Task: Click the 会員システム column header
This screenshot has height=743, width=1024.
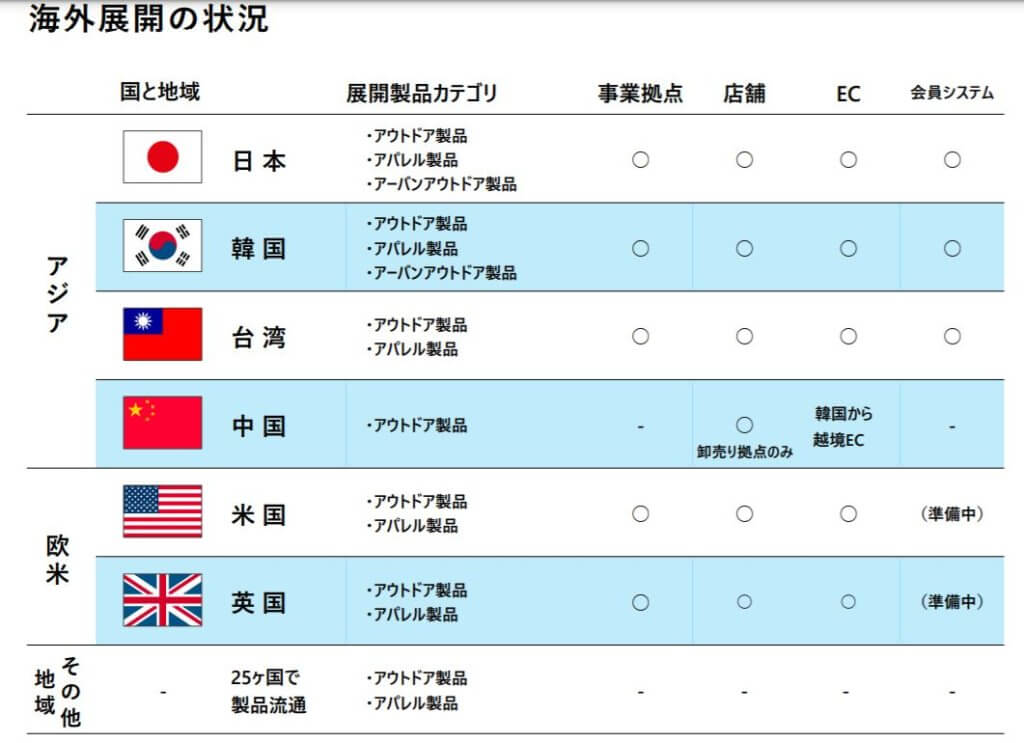Action: (x=952, y=93)
